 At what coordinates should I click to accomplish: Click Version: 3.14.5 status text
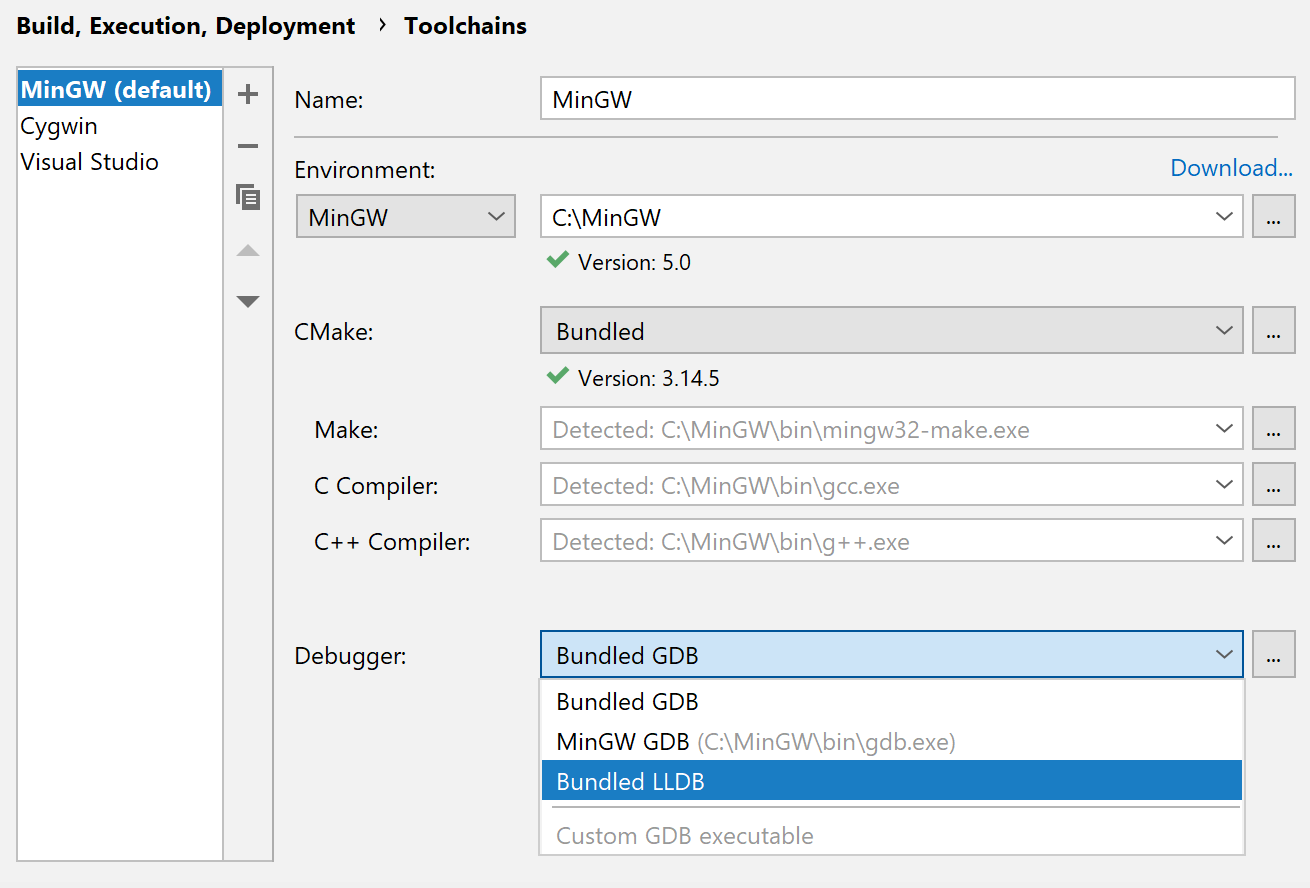click(648, 379)
